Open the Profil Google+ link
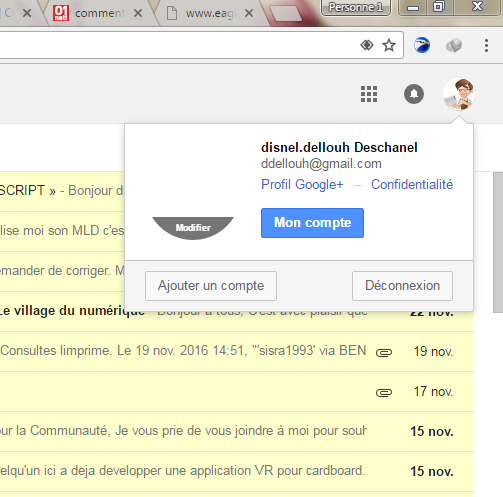The image size is (503, 497). [x=302, y=184]
